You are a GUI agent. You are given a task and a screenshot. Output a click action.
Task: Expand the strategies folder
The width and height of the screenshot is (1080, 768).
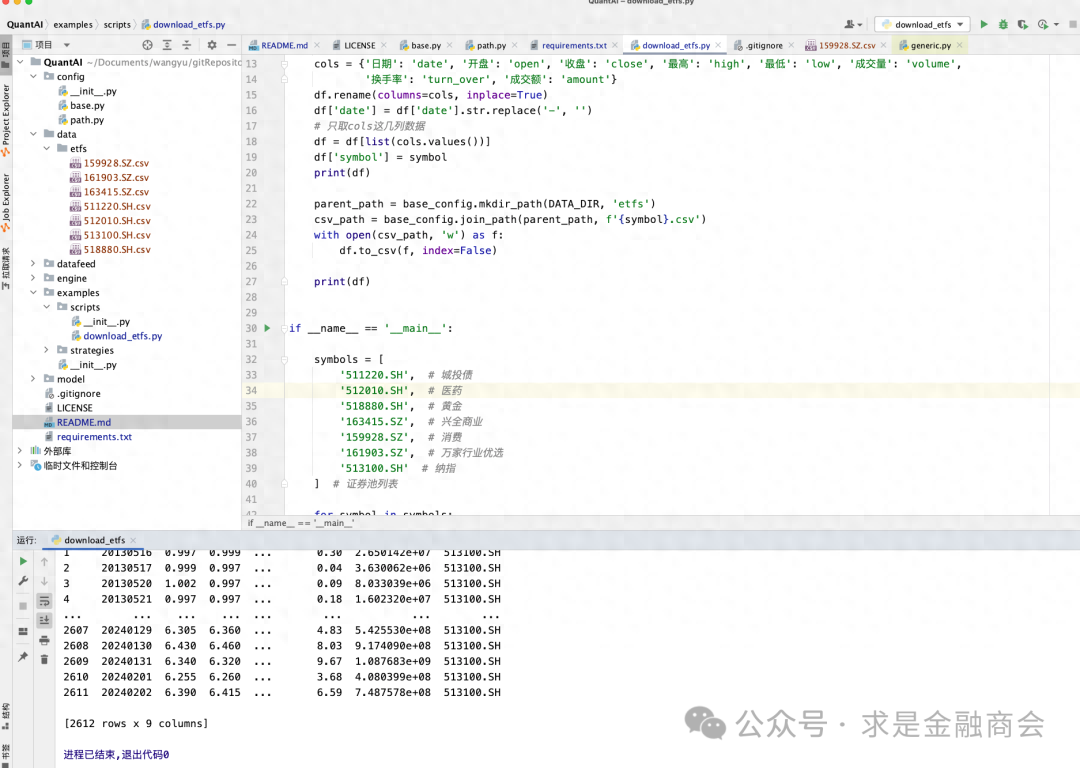[x=46, y=350]
